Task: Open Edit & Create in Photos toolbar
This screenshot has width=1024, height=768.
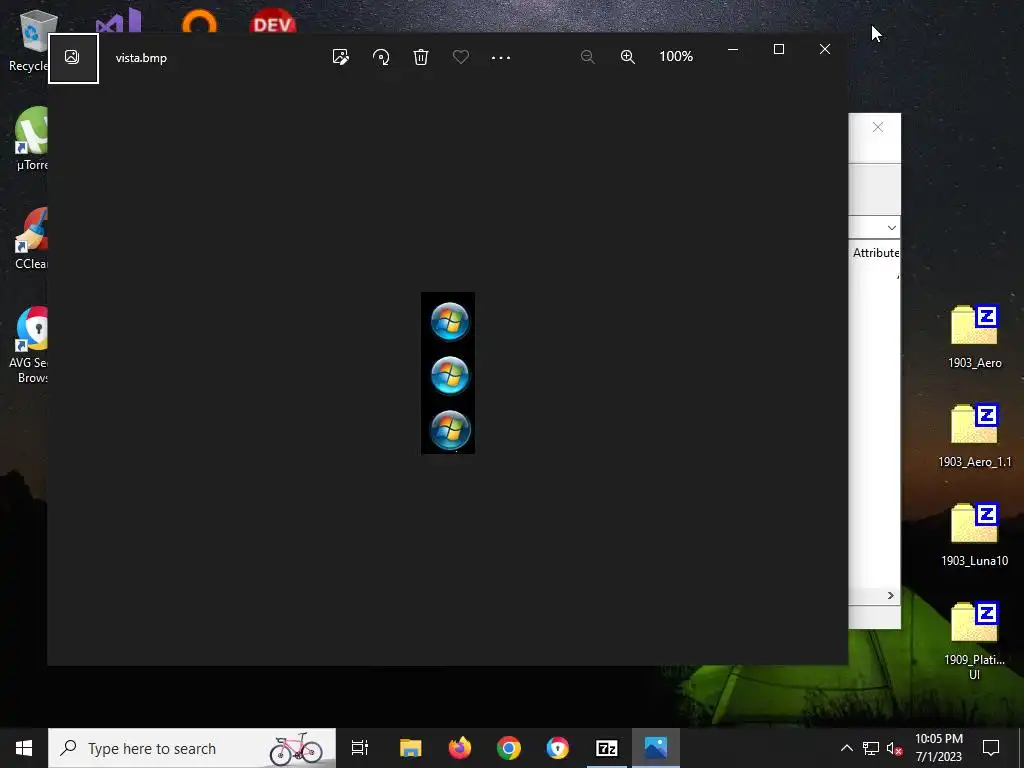Action: point(340,57)
